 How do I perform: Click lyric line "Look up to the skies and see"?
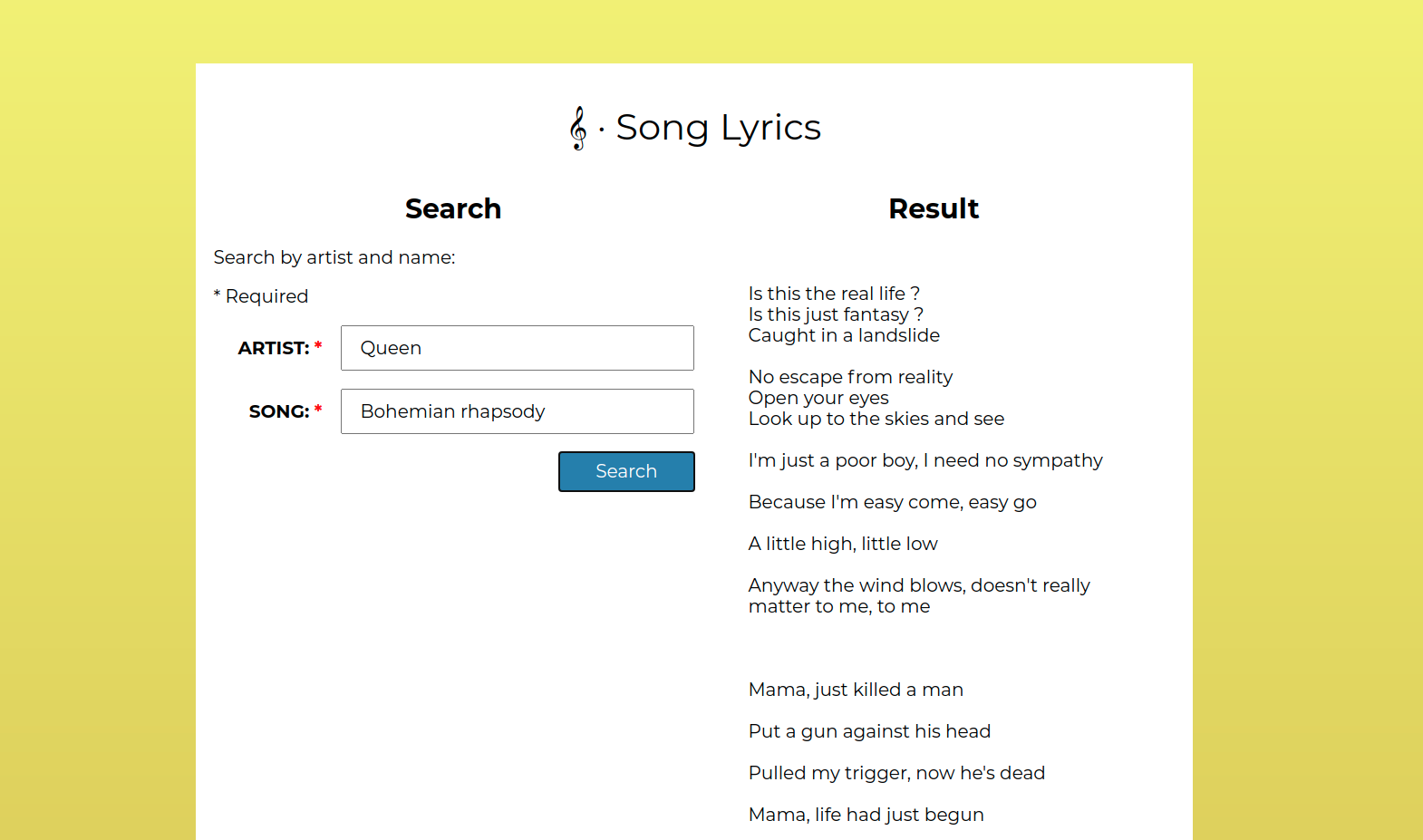[x=876, y=419]
